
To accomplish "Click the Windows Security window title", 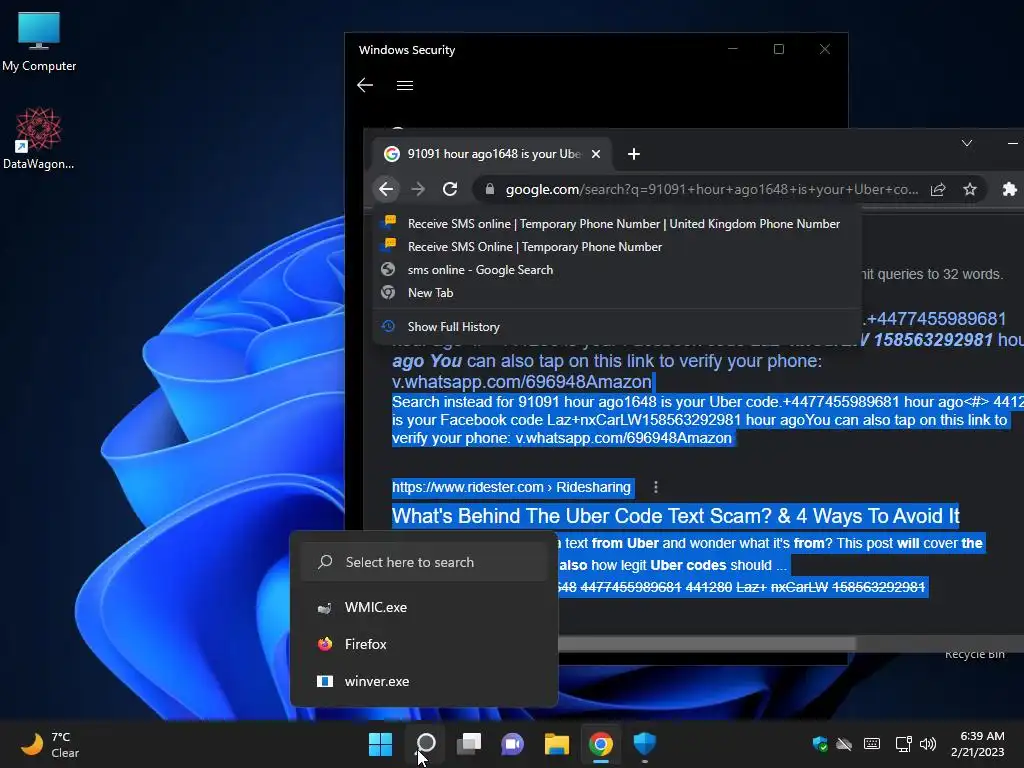I will click(x=407, y=50).
